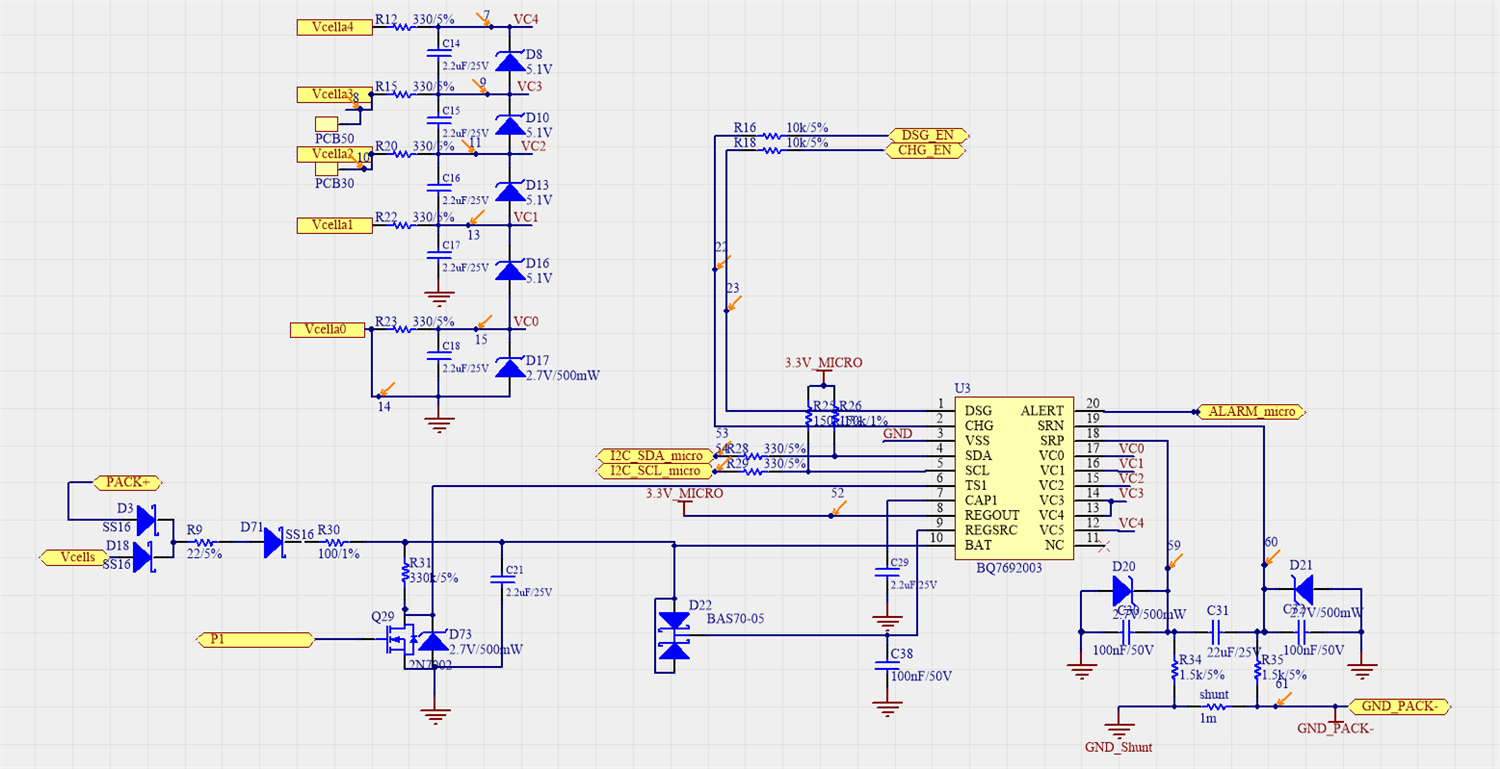The image size is (1500, 769).
Task: Click the red GND_PACK- power label
Action: (1335, 729)
